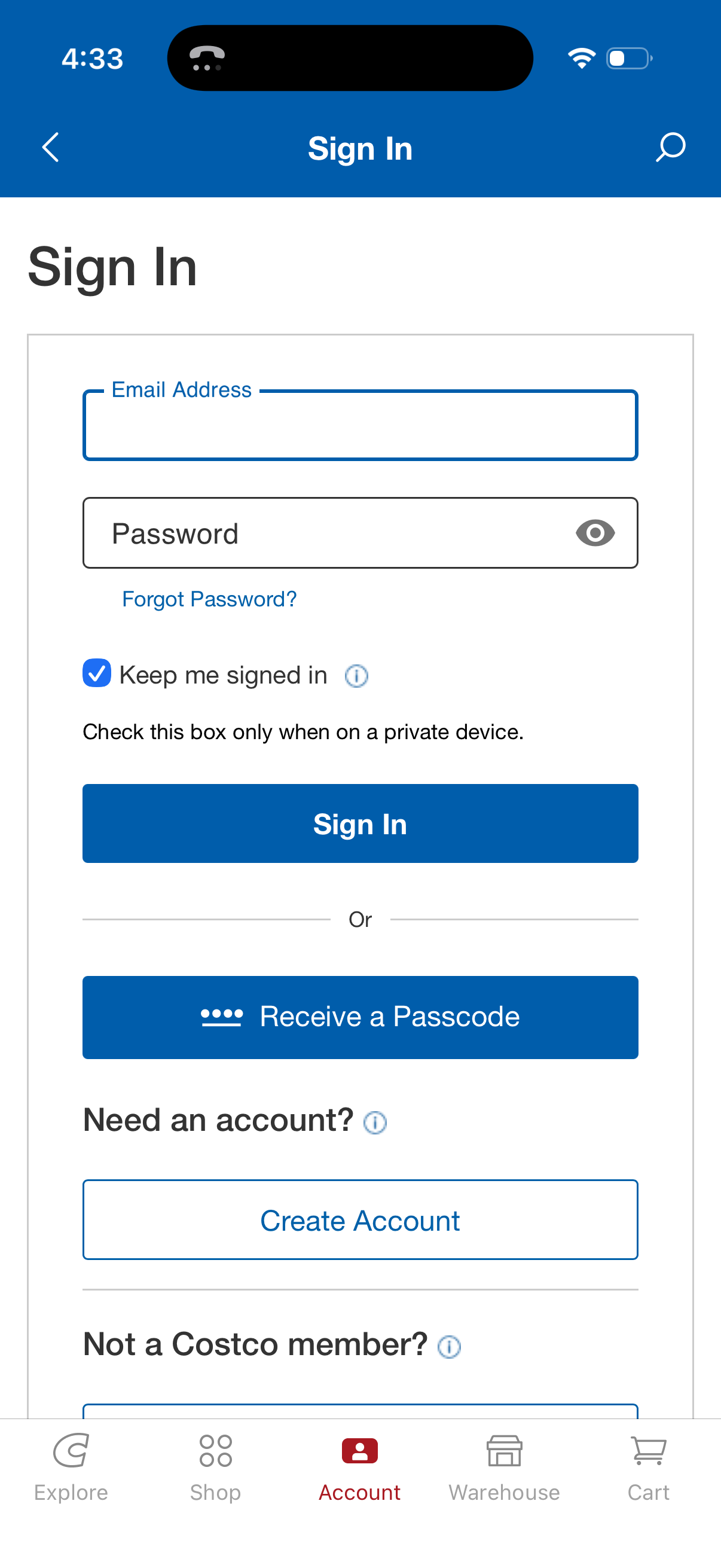This screenshot has width=721, height=1568.
Task: Tap the Create Account button
Action: [360, 1220]
